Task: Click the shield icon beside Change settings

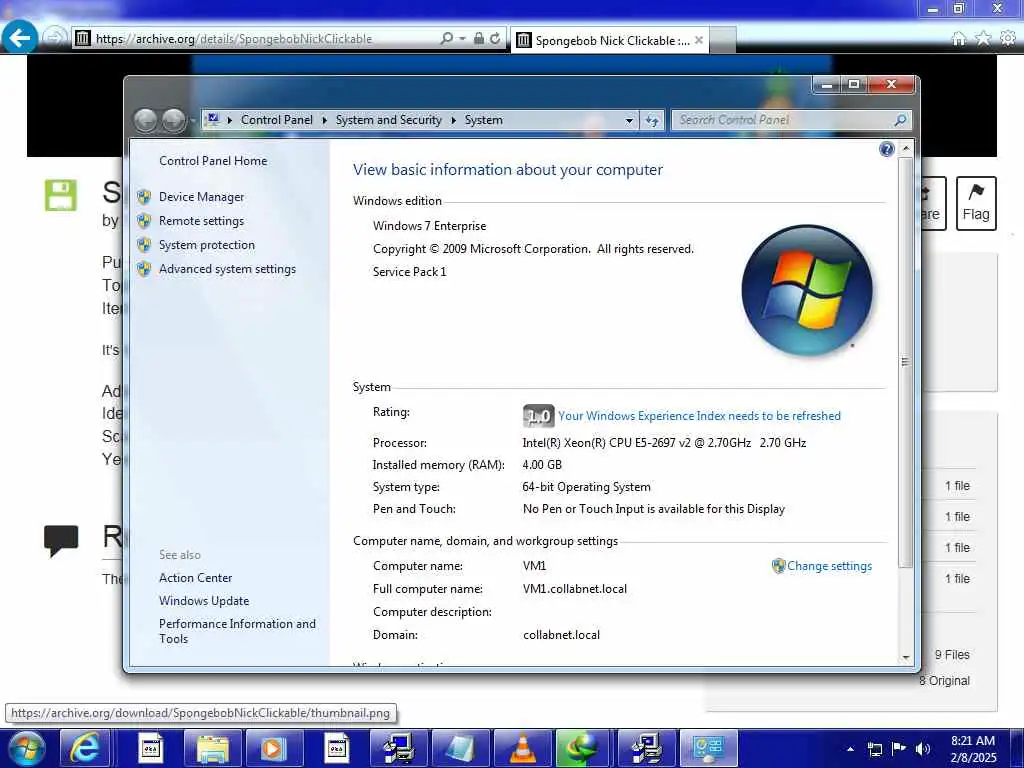Action: coord(778,566)
